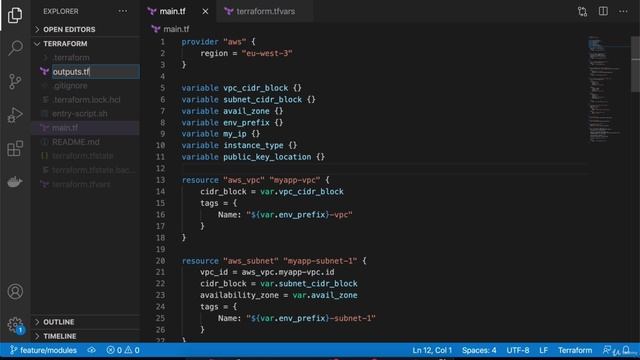The height and width of the screenshot is (360, 640).
Task: Click variable public_key_location declaration
Action: 253,157
